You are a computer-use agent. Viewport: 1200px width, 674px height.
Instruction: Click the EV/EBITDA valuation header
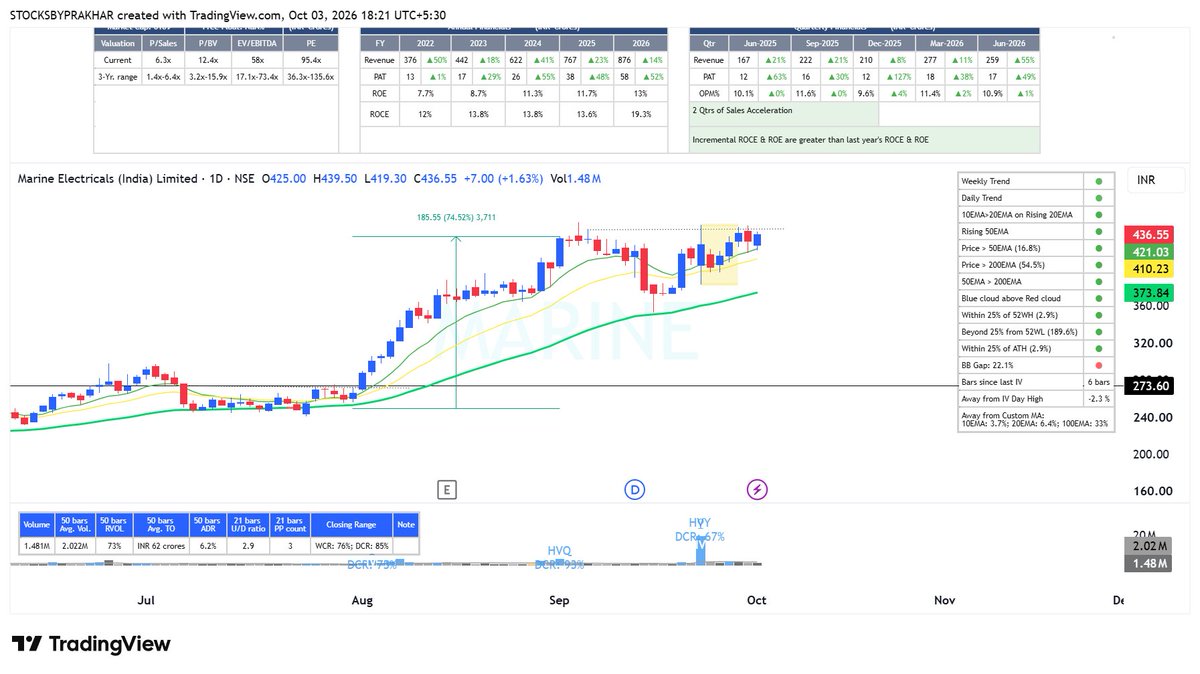257,43
